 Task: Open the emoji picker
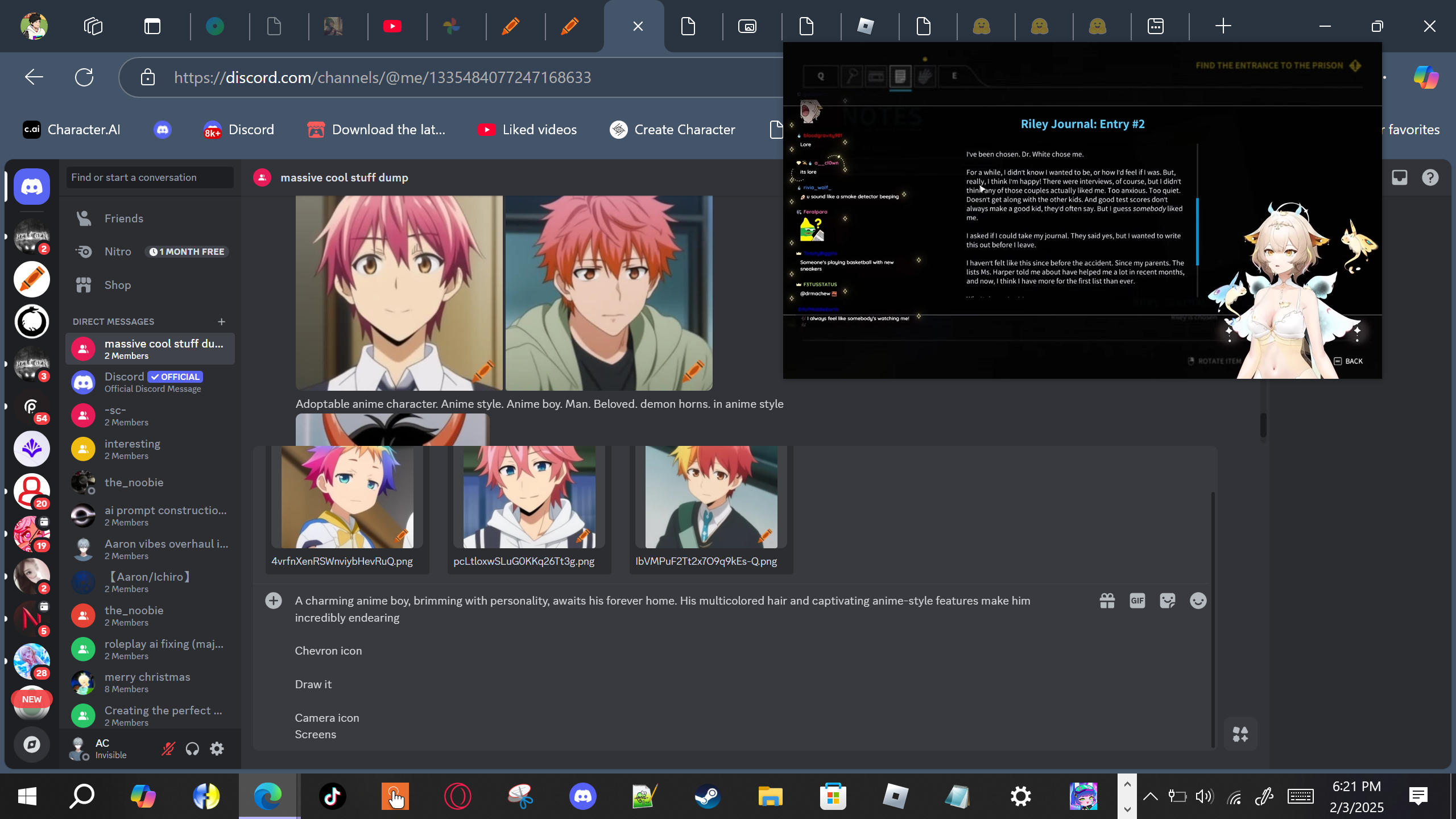coord(1198,601)
